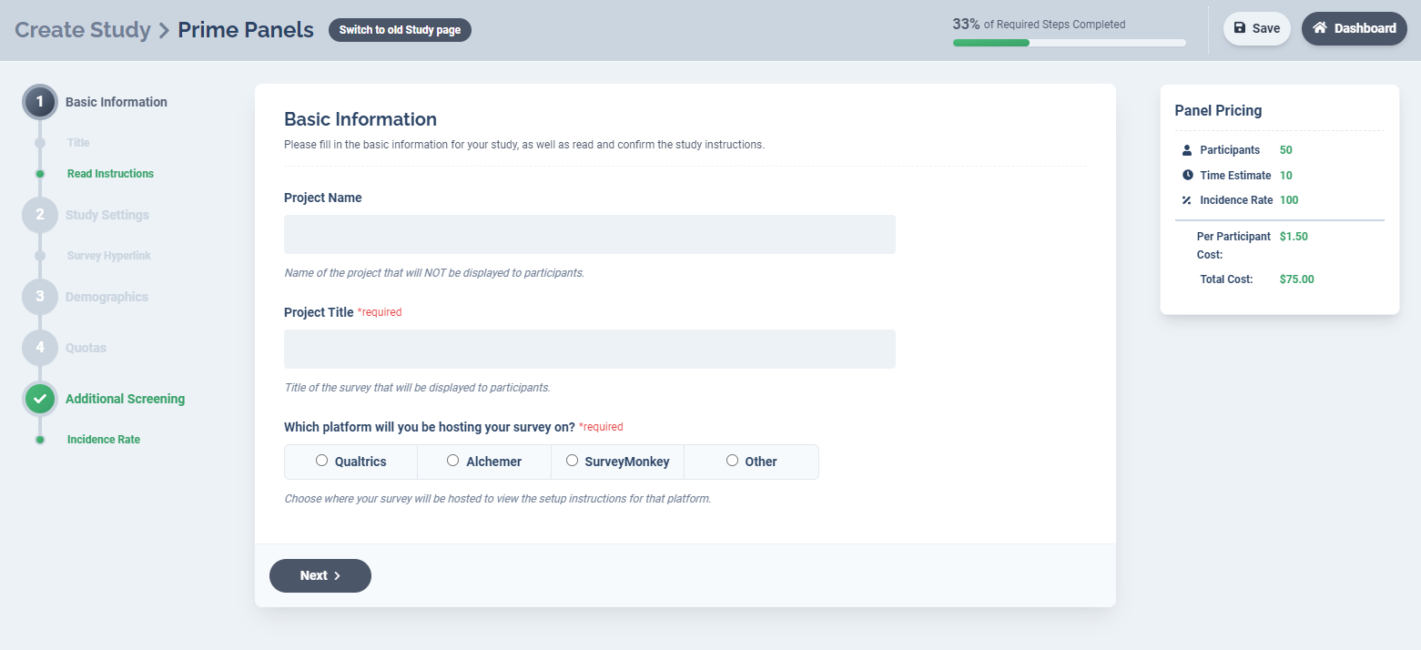1421x650 pixels.
Task: Click the save disk icon in the Save button
Action: (1240, 28)
